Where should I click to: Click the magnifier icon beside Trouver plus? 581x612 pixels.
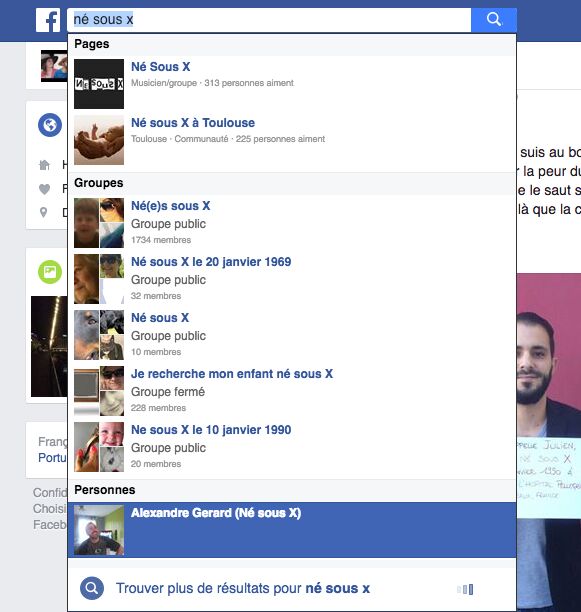[92, 588]
